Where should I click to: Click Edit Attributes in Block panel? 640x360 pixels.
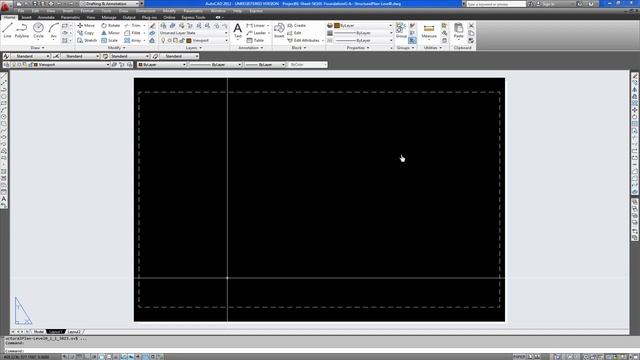click(x=304, y=40)
